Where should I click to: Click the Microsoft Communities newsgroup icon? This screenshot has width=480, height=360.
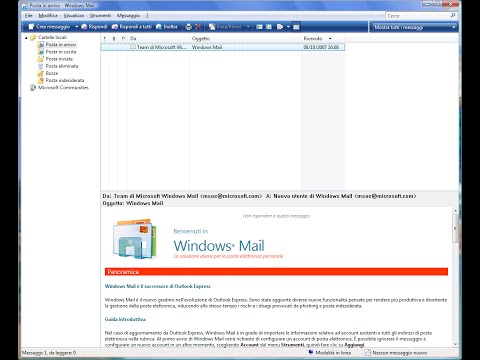point(33,87)
